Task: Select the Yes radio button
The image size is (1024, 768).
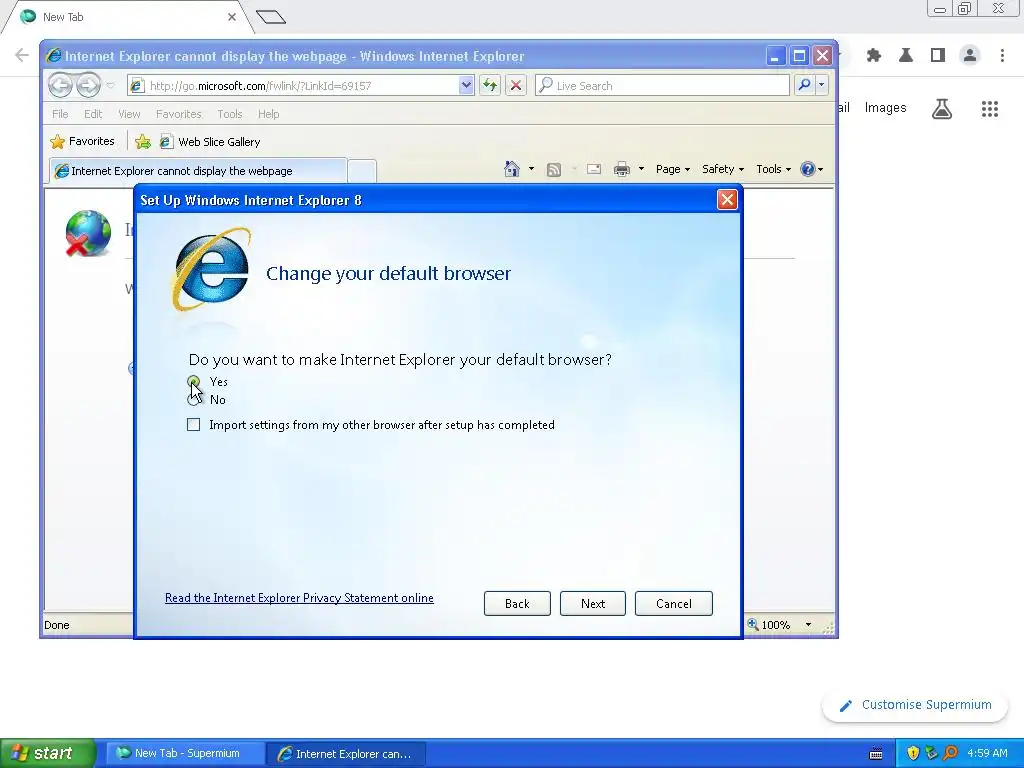Action: tap(193, 381)
